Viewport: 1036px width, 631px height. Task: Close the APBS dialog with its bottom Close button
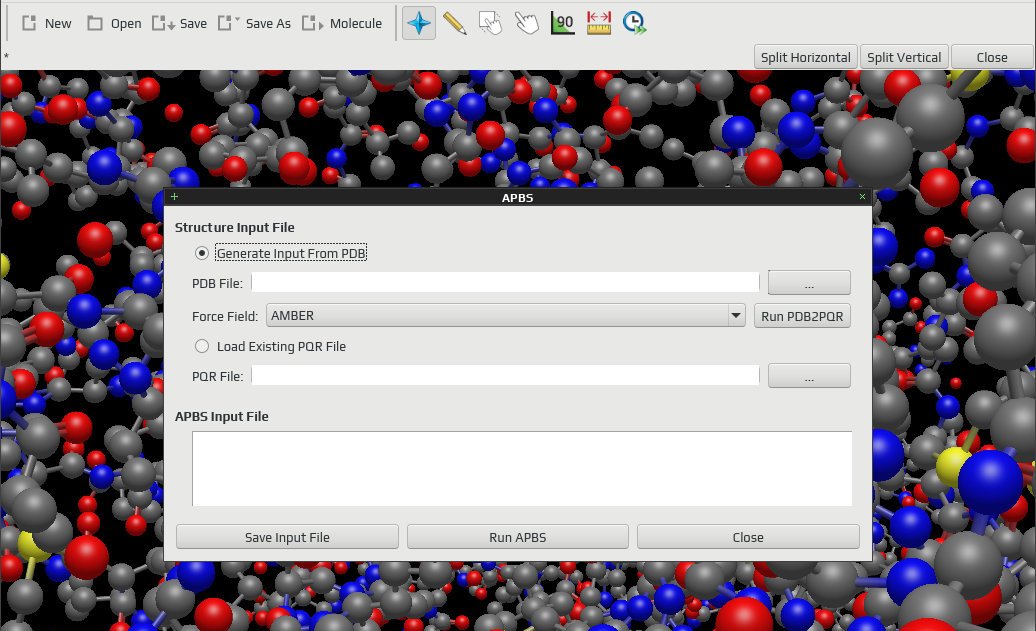(748, 537)
